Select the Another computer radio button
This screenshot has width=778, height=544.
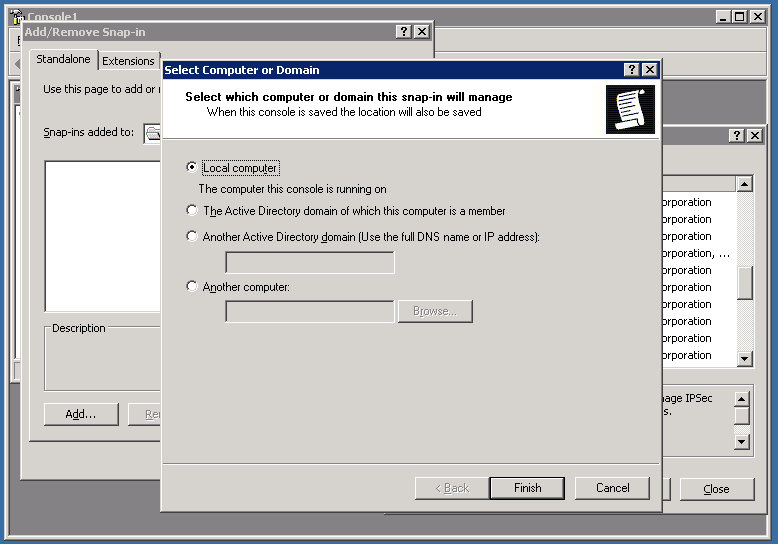pyautogui.click(x=192, y=287)
